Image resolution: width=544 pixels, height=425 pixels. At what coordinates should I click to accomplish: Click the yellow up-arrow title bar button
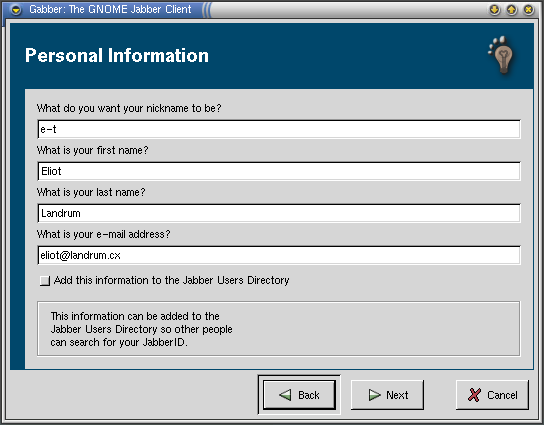511,9
